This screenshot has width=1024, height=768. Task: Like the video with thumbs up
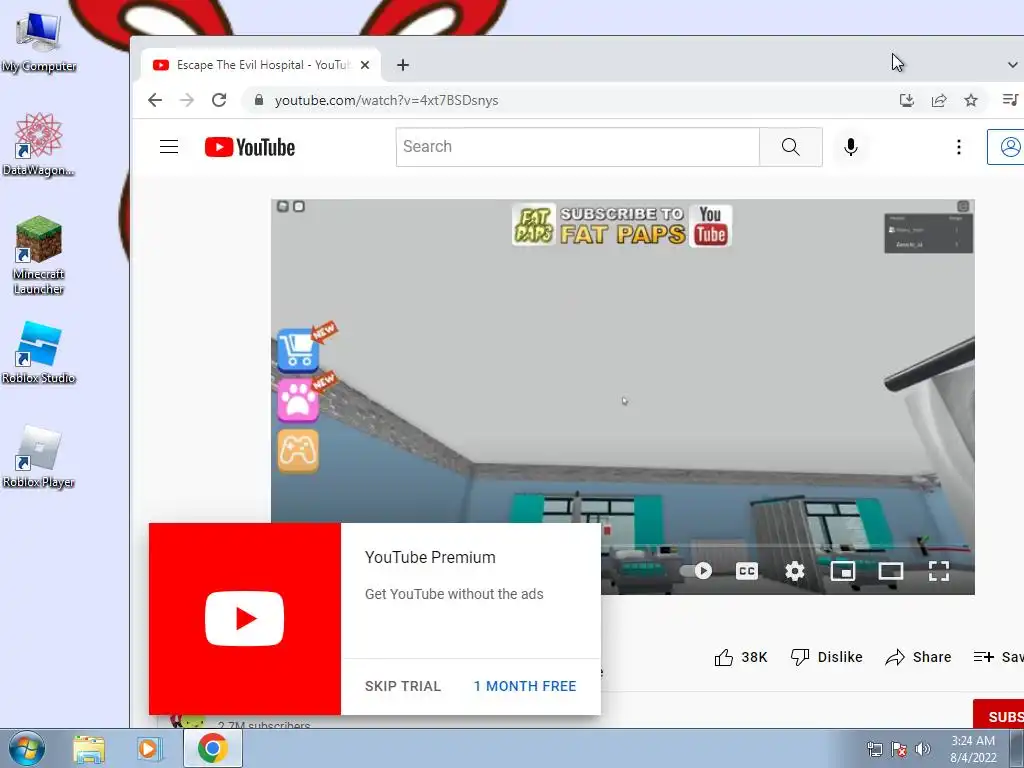tap(741, 657)
